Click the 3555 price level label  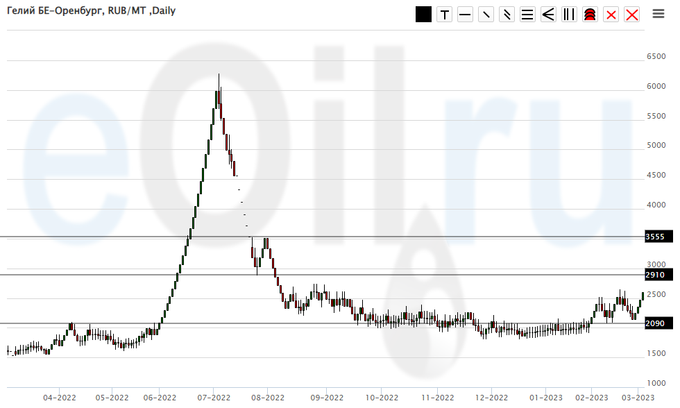click(655, 237)
